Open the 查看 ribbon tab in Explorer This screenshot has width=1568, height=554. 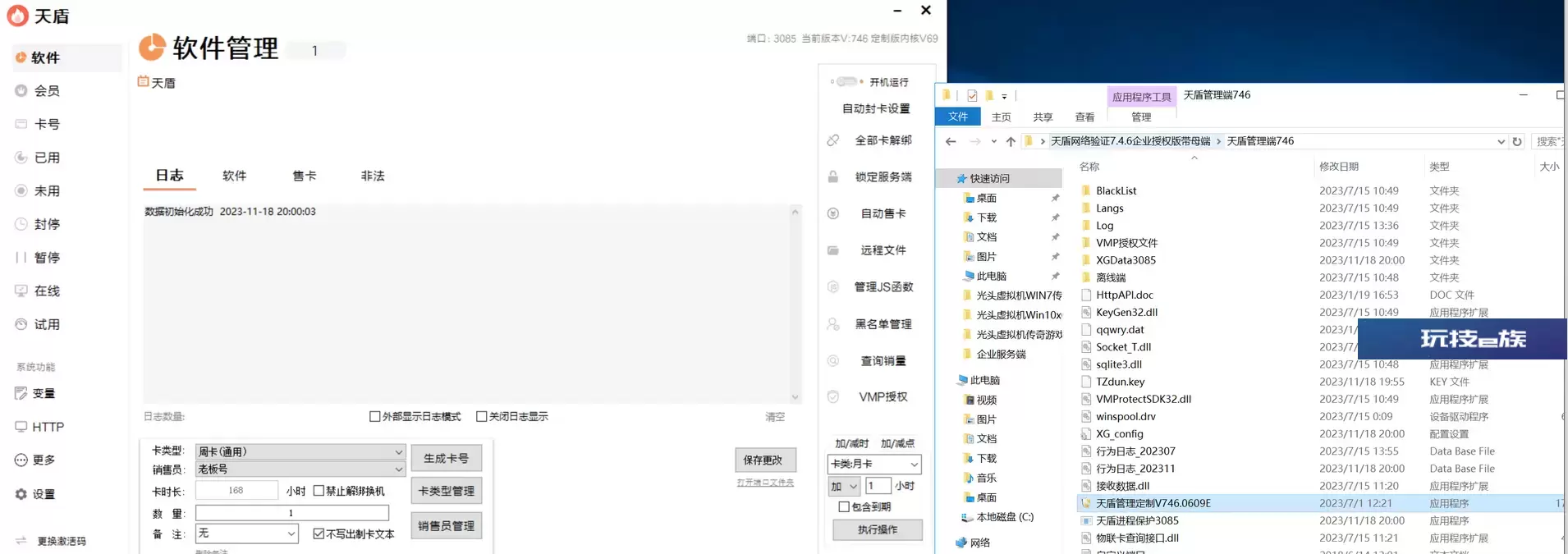point(1084,117)
